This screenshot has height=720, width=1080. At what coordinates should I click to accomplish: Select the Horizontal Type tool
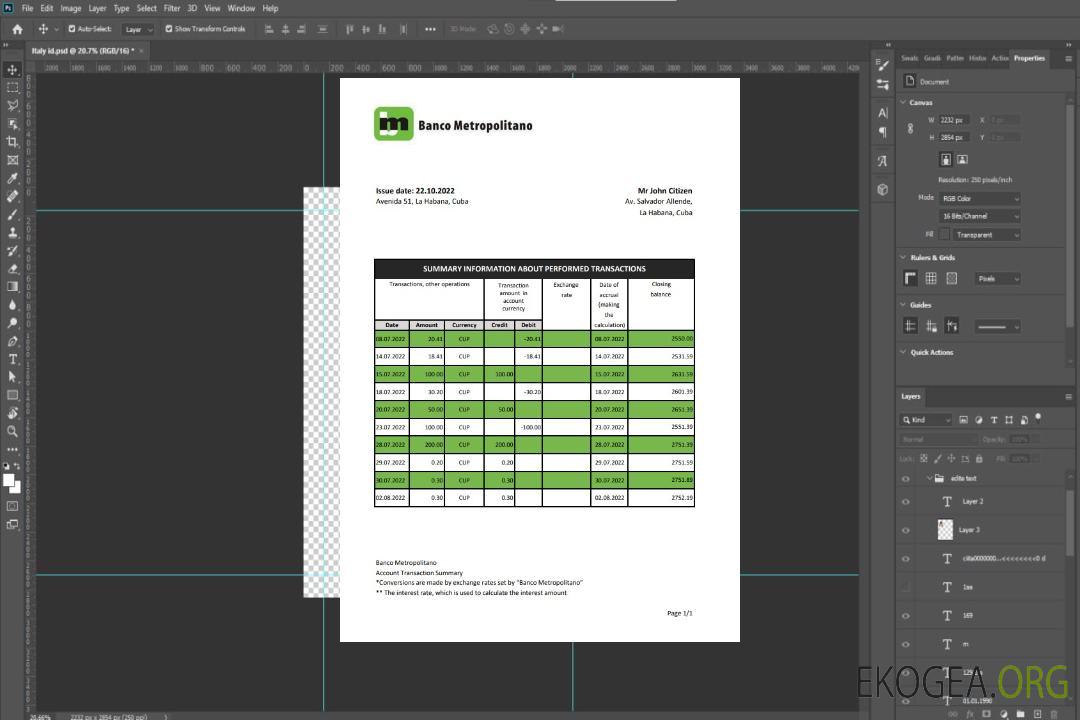pyautogui.click(x=12, y=359)
